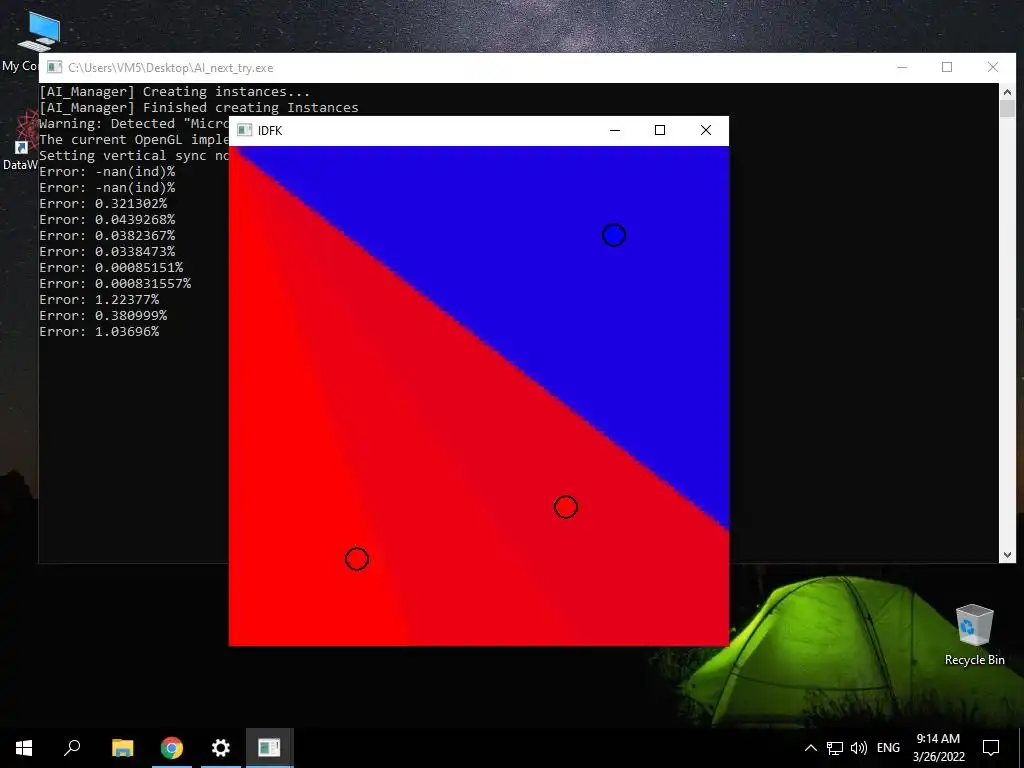Click '[AI_Manager] Creating instances...' line
The height and width of the screenshot is (768, 1024).
point(174,91)
